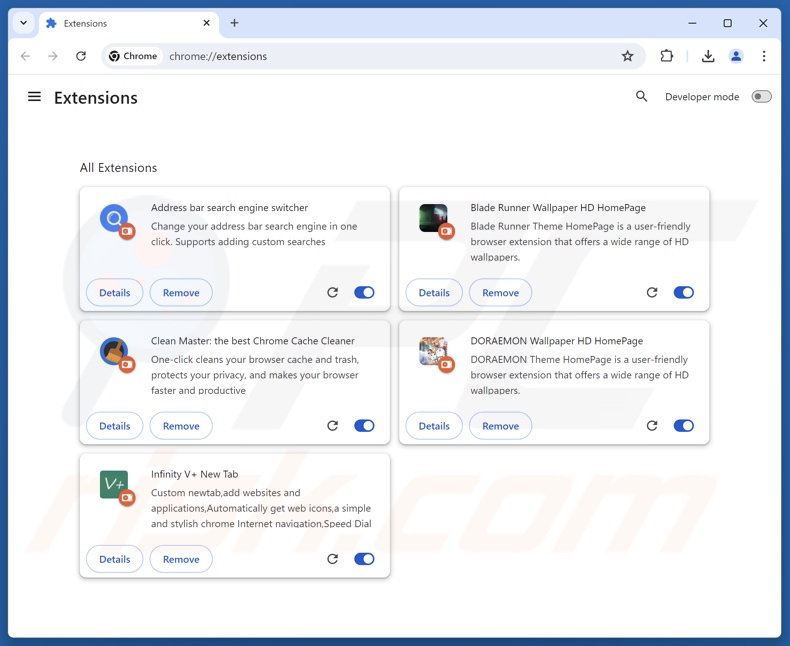Viewport: 790px width, 646px height.
Task: Click Clean Master Chrome Cache Cleaner title
Action: [x=252, y=341]
